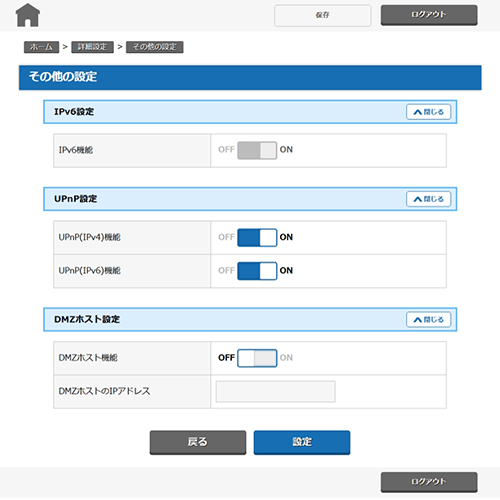The height and width of the screenshot is (500, 500).
Task: Click OFF label beside DMZホスト機能 switch
Action: point(226,358)
